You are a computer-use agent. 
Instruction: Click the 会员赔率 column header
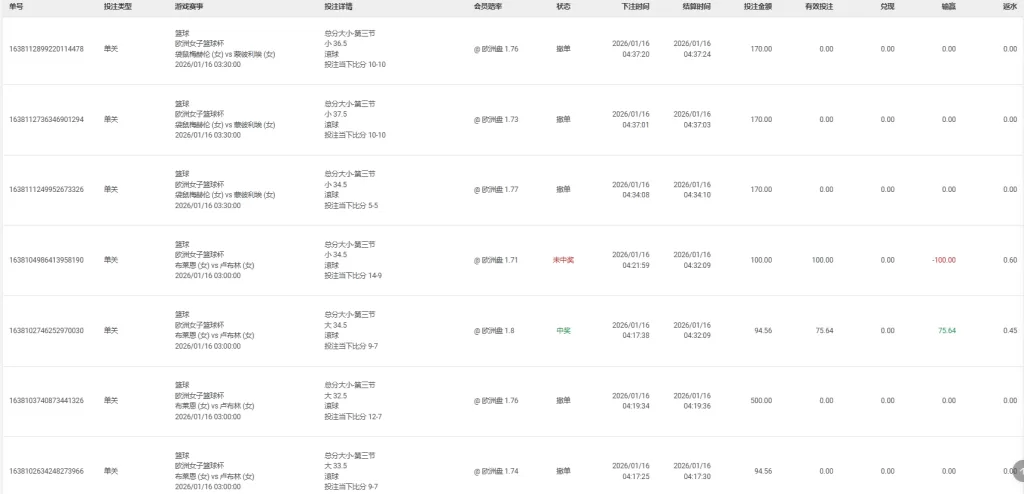[x=488, y=6]
